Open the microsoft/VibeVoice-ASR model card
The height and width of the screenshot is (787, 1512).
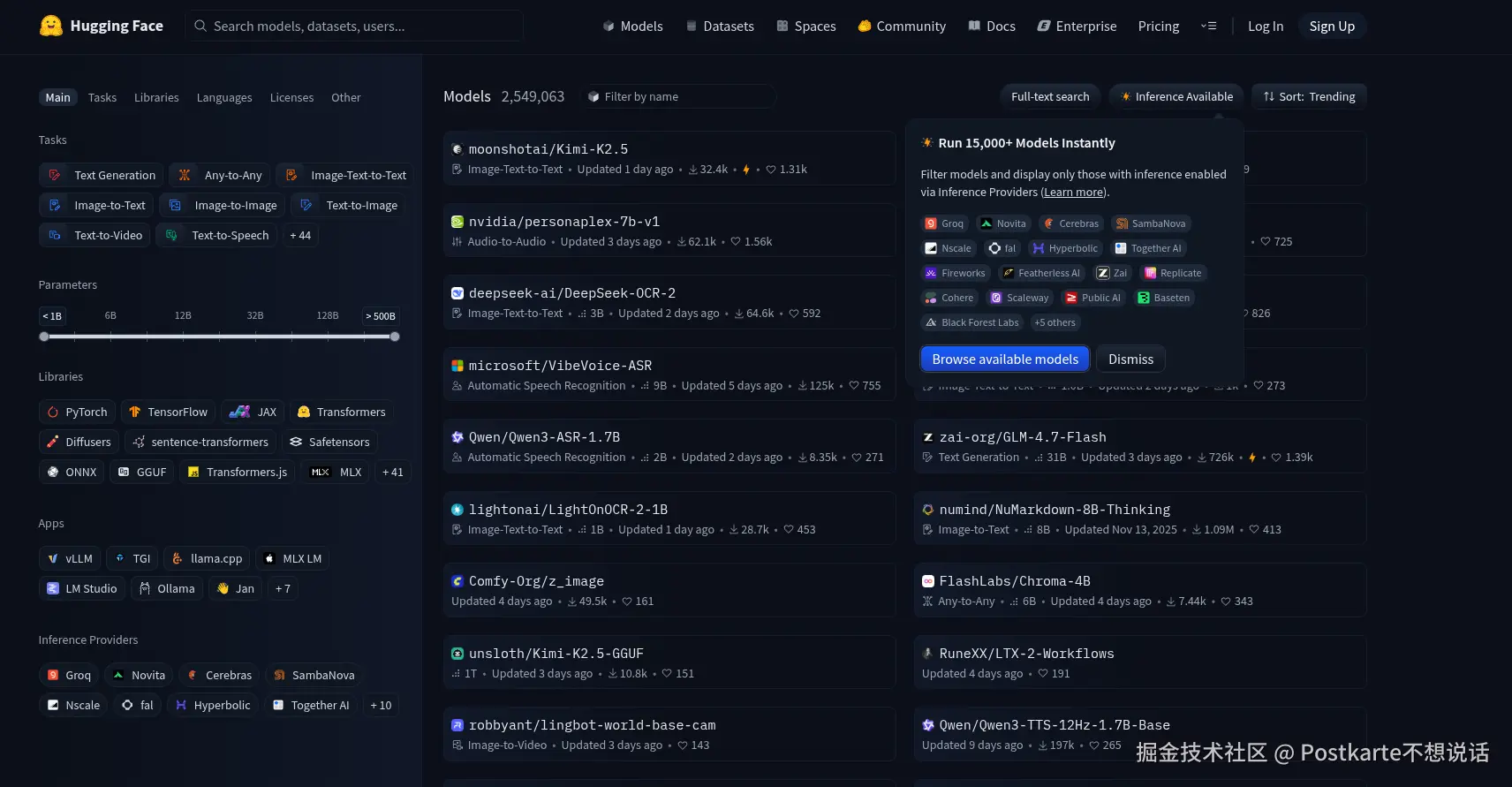pyautogui.click(x=669, y=375)
